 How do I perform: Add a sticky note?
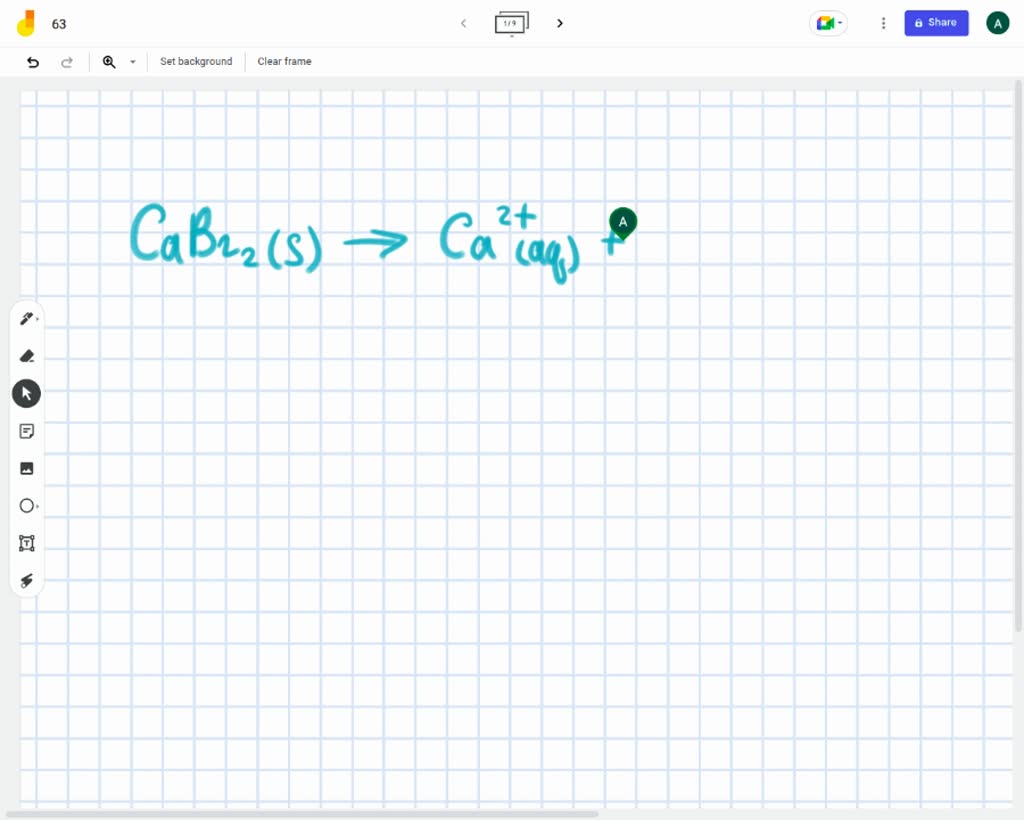[x=26, y=430]
